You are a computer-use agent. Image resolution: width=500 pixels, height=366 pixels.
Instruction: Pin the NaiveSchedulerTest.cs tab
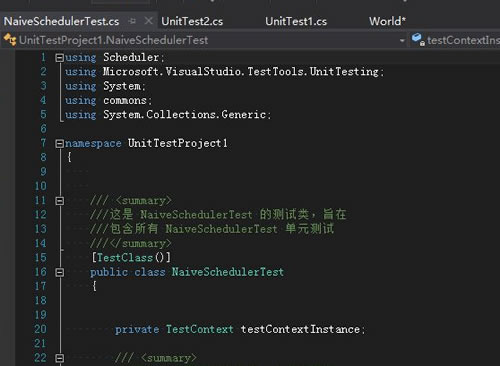tap(132, 21)
